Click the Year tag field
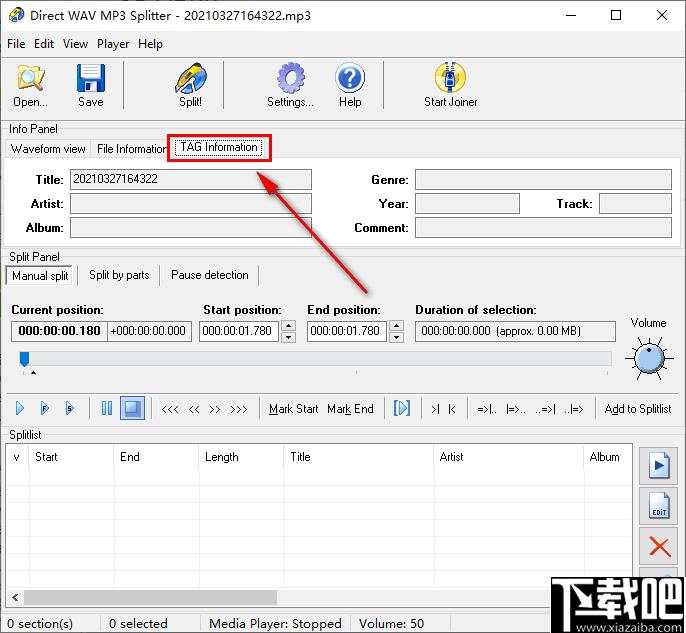686x633 pixels. (x=467, y=204)
